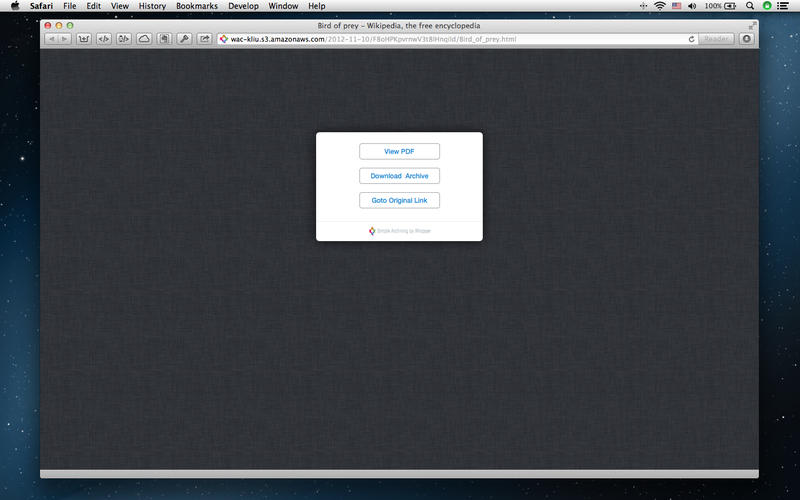Click the crown-shaped toolbar extension icon
The width and height of the screenshot is (800, 500).
[84, 39]
